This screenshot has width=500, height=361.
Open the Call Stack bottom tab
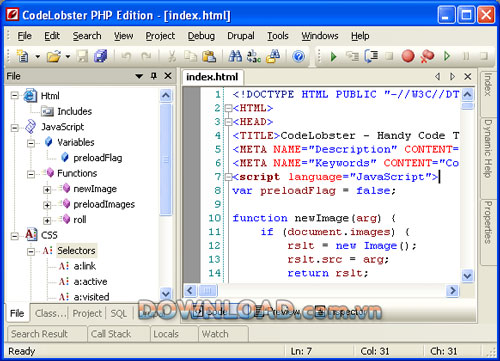click(111, 334)
